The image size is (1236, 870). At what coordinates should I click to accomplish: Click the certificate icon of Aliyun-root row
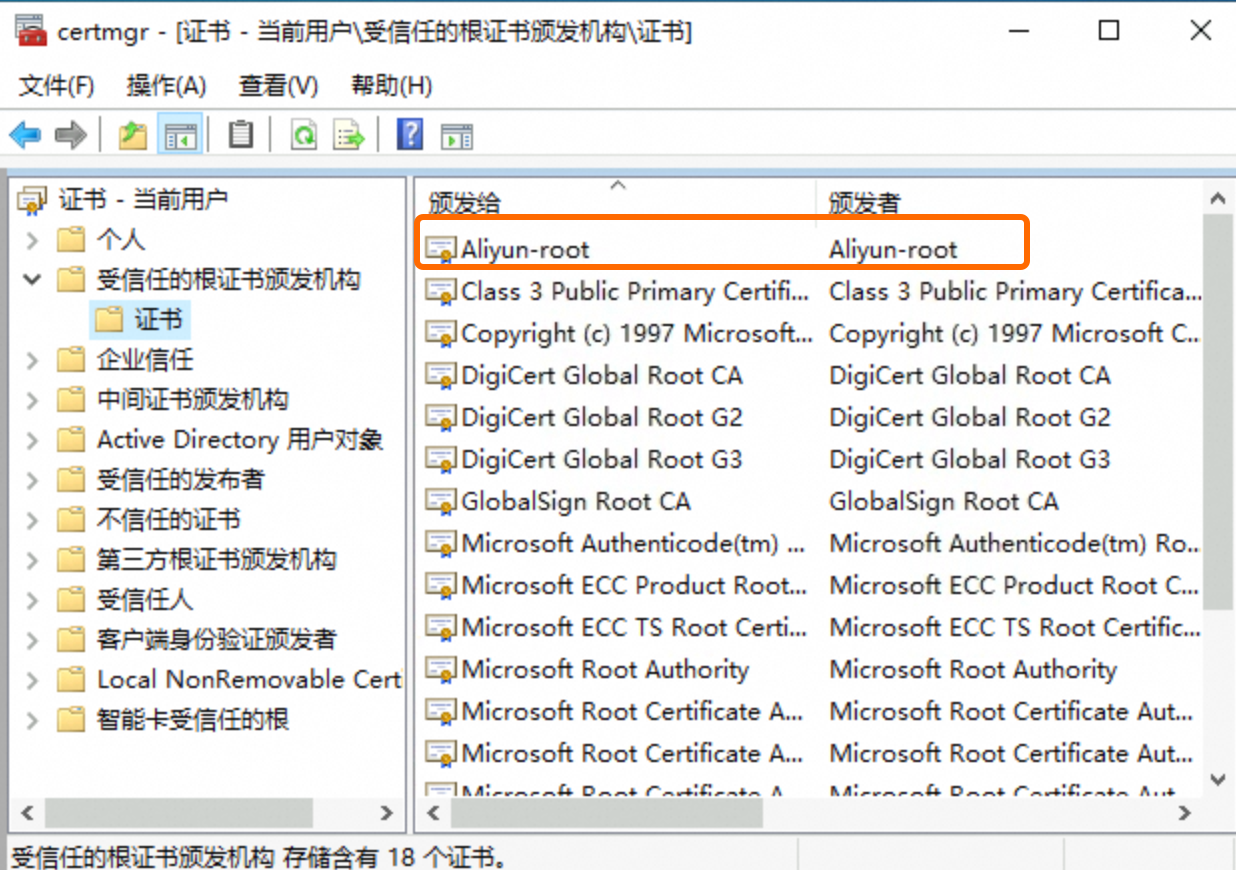[441, 250]
